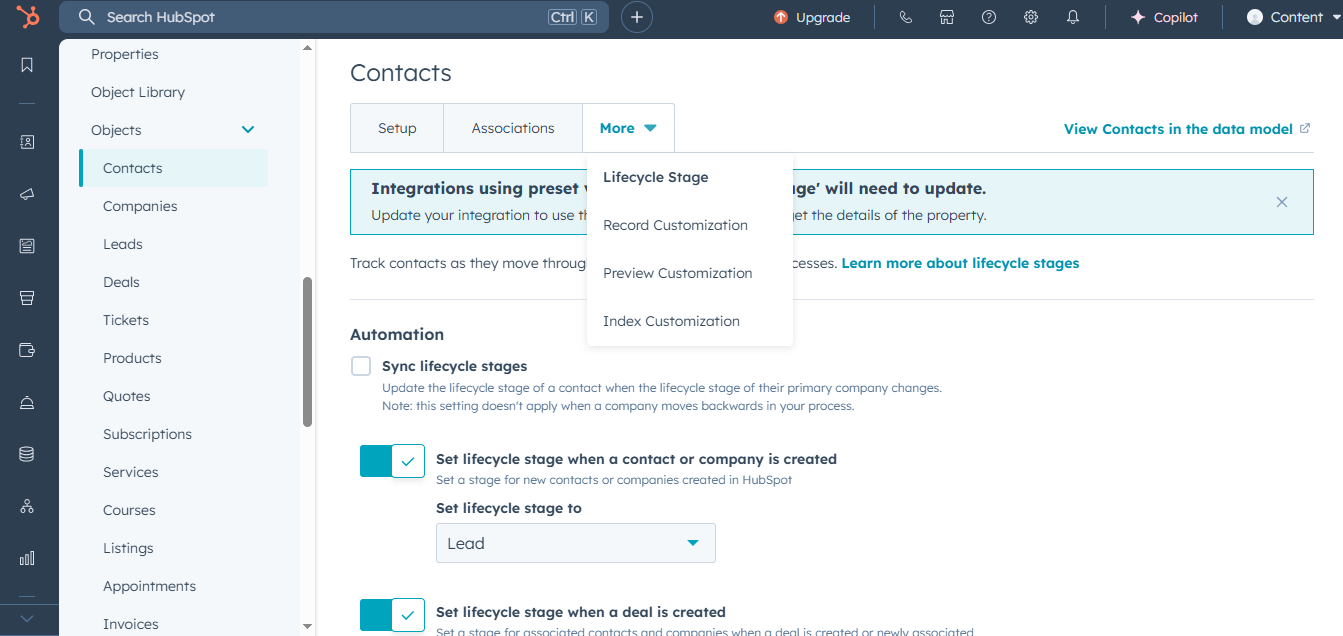1343x636 pixels.
Task: Click the search magnifier icon
Action: point(87,17)
